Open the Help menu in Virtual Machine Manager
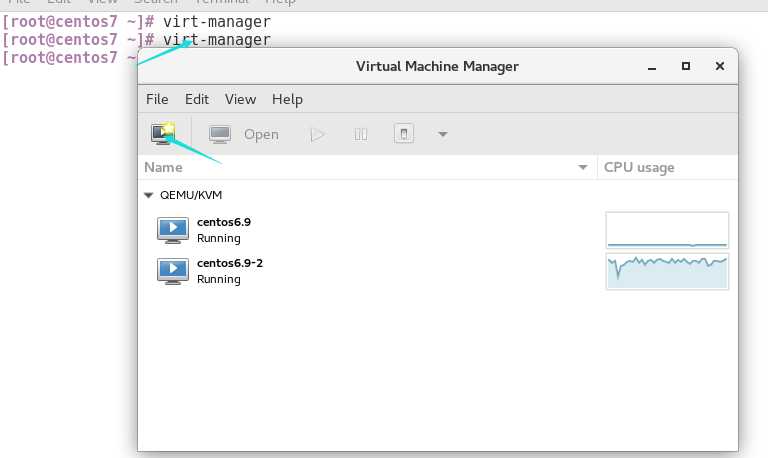Screen dimensions: 768x458 [x=287, y=99]
